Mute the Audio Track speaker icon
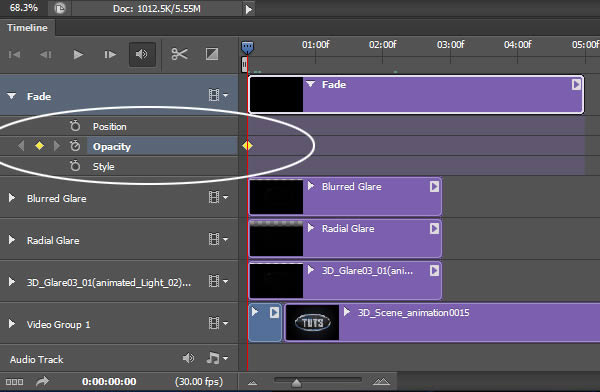This screenshot has width=600, height=392. click(188, 358)
